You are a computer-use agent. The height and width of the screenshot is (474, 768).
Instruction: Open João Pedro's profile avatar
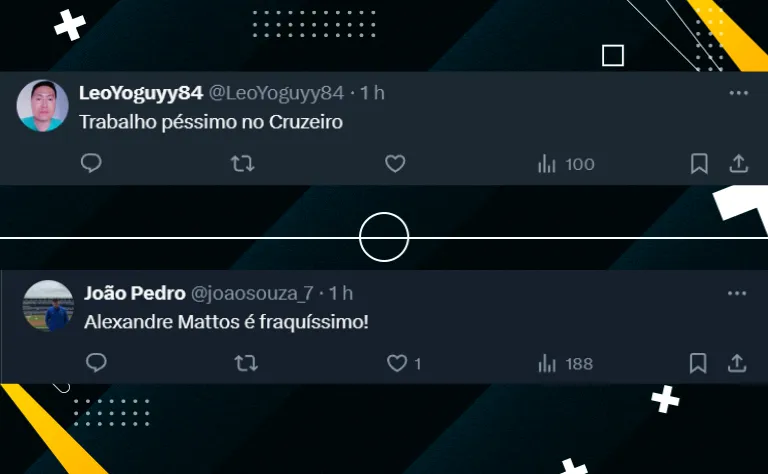[x=48, y=306]
